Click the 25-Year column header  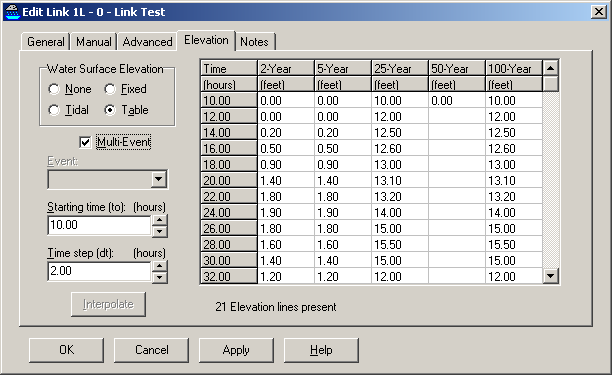click(400, 69)
